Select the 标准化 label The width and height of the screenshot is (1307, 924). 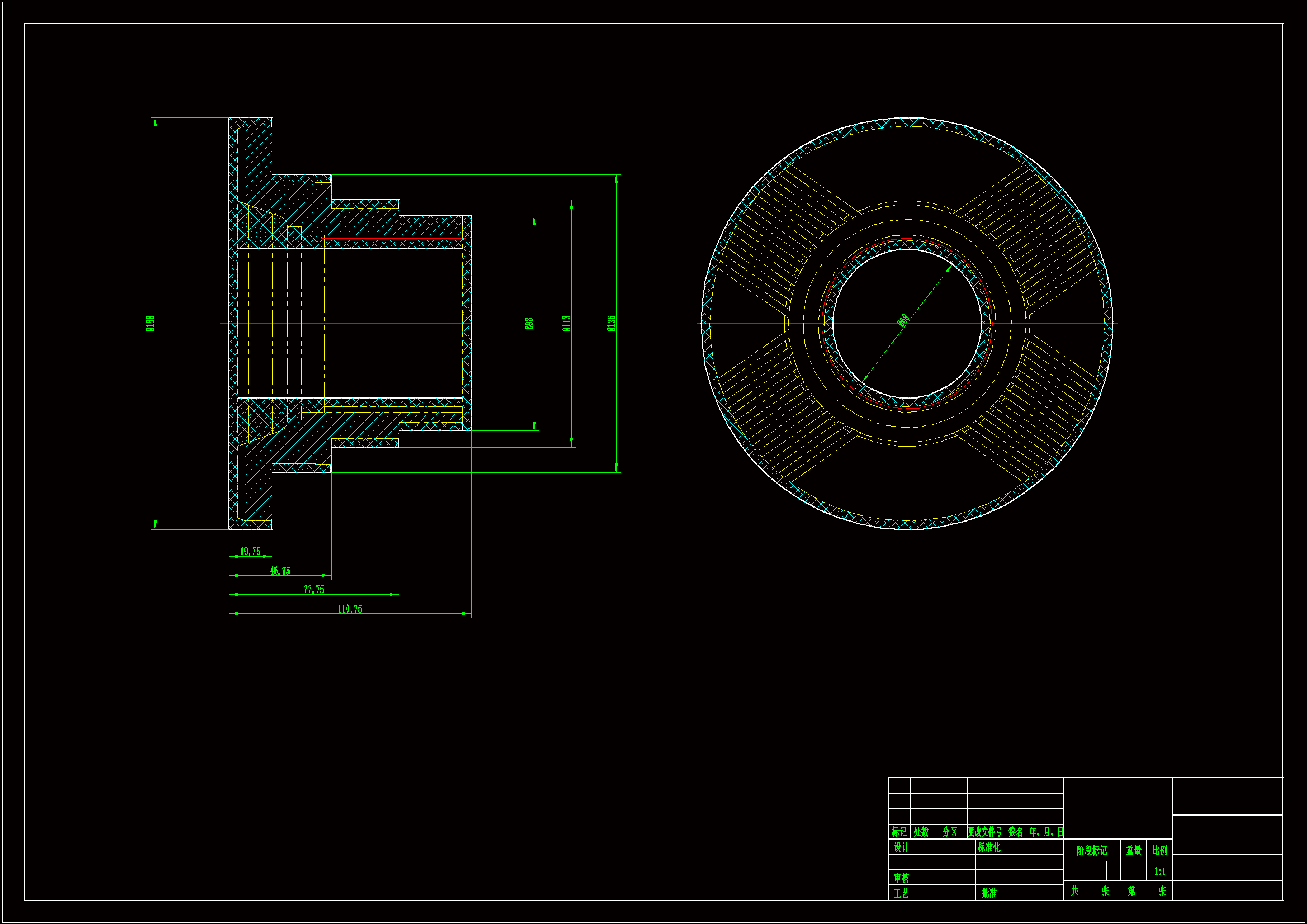click(989, 847)
